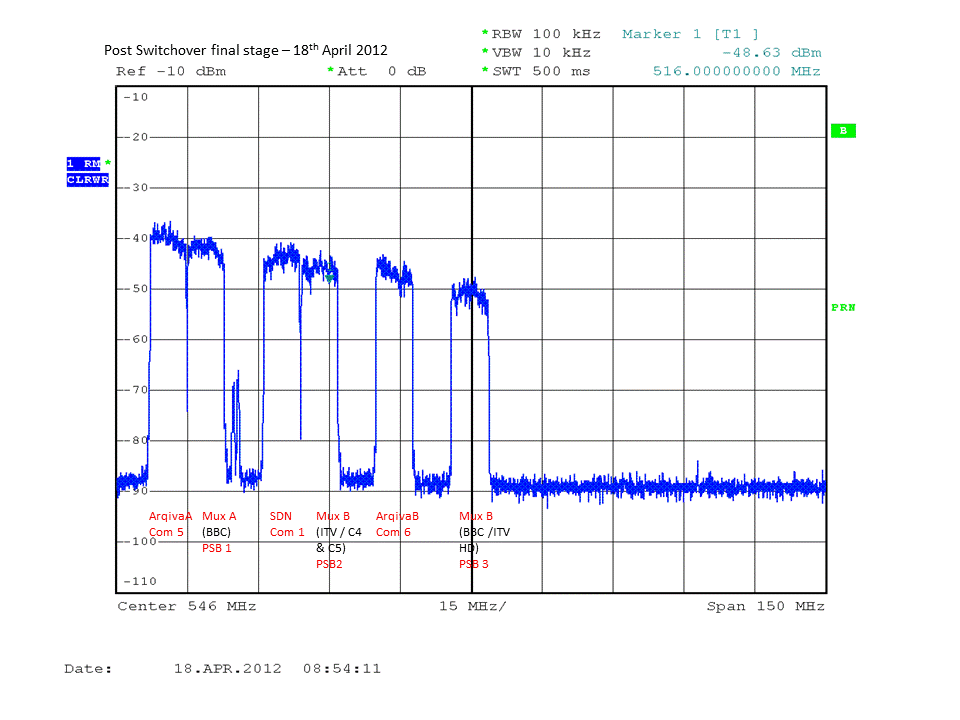Viewport: 960px width, 720px height.
Task: Select the green B screen indicator
Action: pos(843,130)
